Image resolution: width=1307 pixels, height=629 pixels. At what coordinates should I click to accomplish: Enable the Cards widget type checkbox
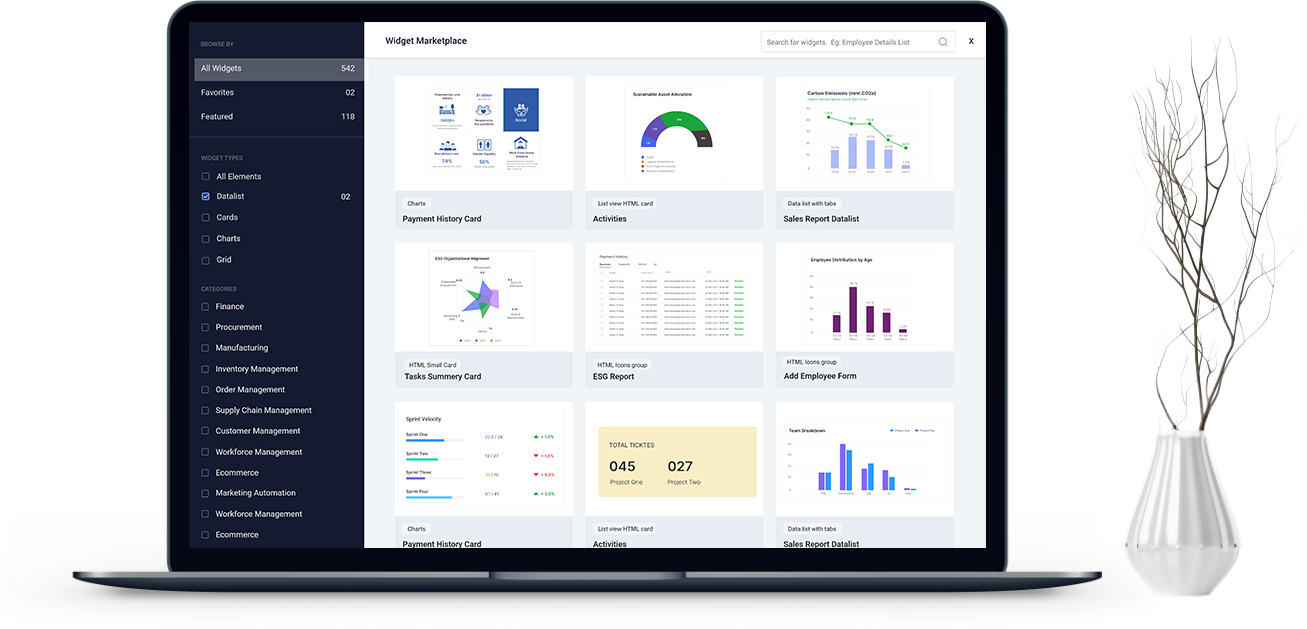pyautogui.click(x=206, y=218)
